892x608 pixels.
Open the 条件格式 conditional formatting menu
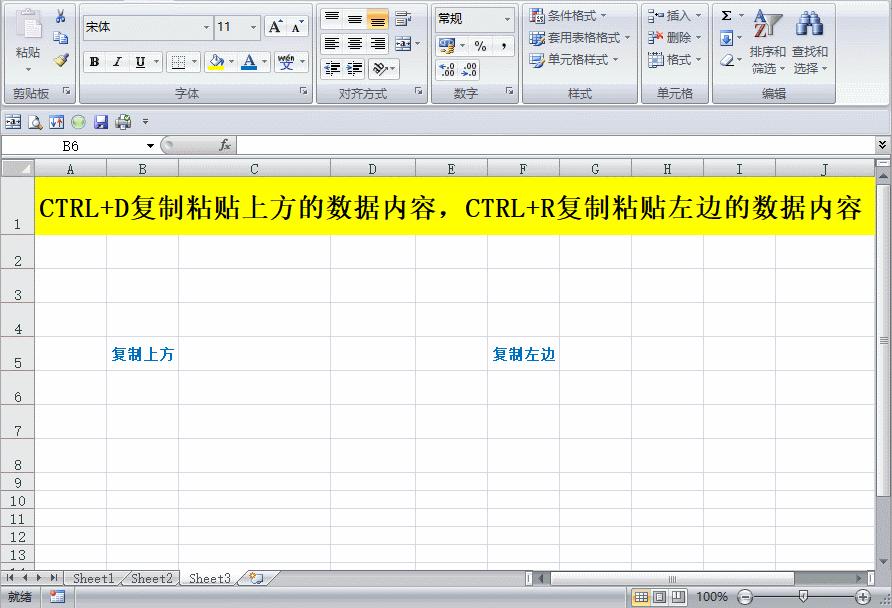pyautogui.click(x=565, y=15)
